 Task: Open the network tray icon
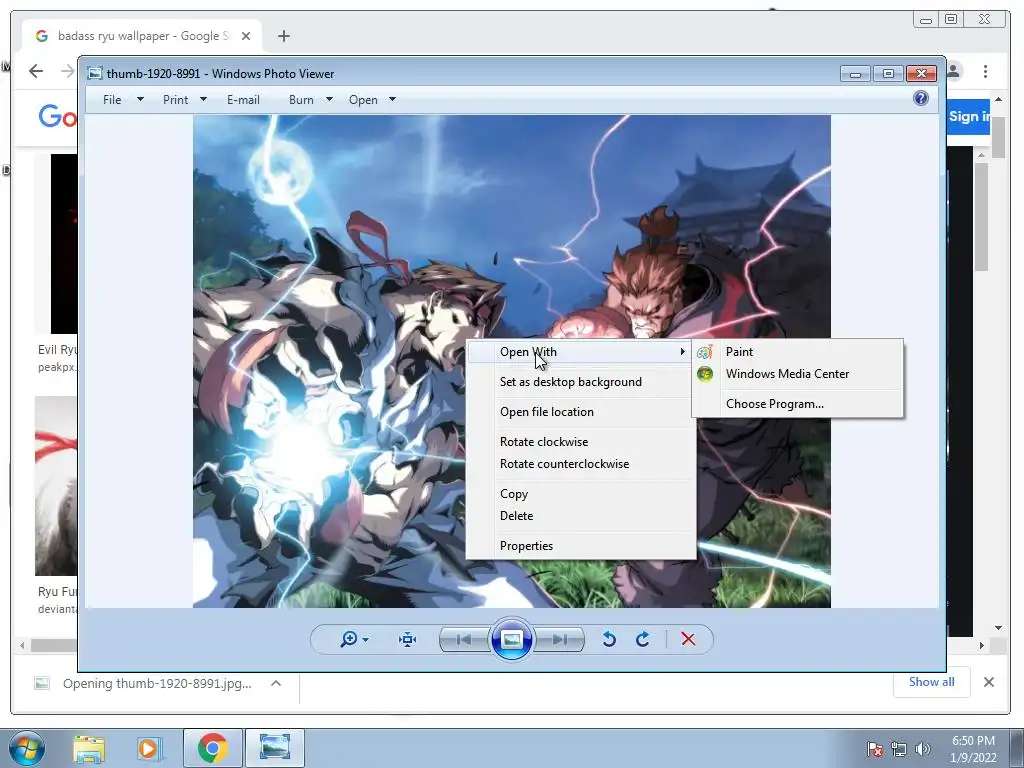click(x=899, y=748)
